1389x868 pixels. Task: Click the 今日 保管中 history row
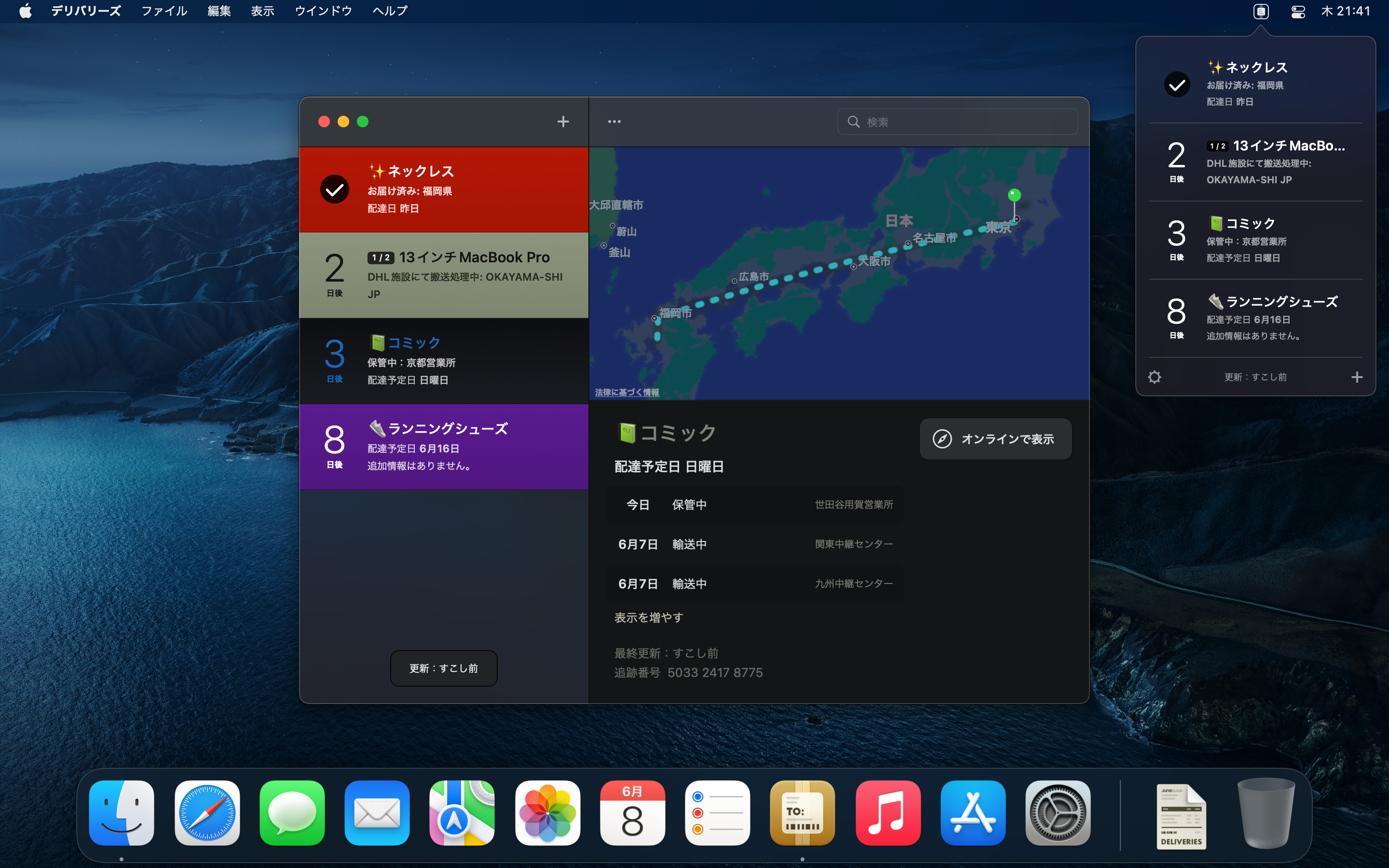(x=755, y=504)
